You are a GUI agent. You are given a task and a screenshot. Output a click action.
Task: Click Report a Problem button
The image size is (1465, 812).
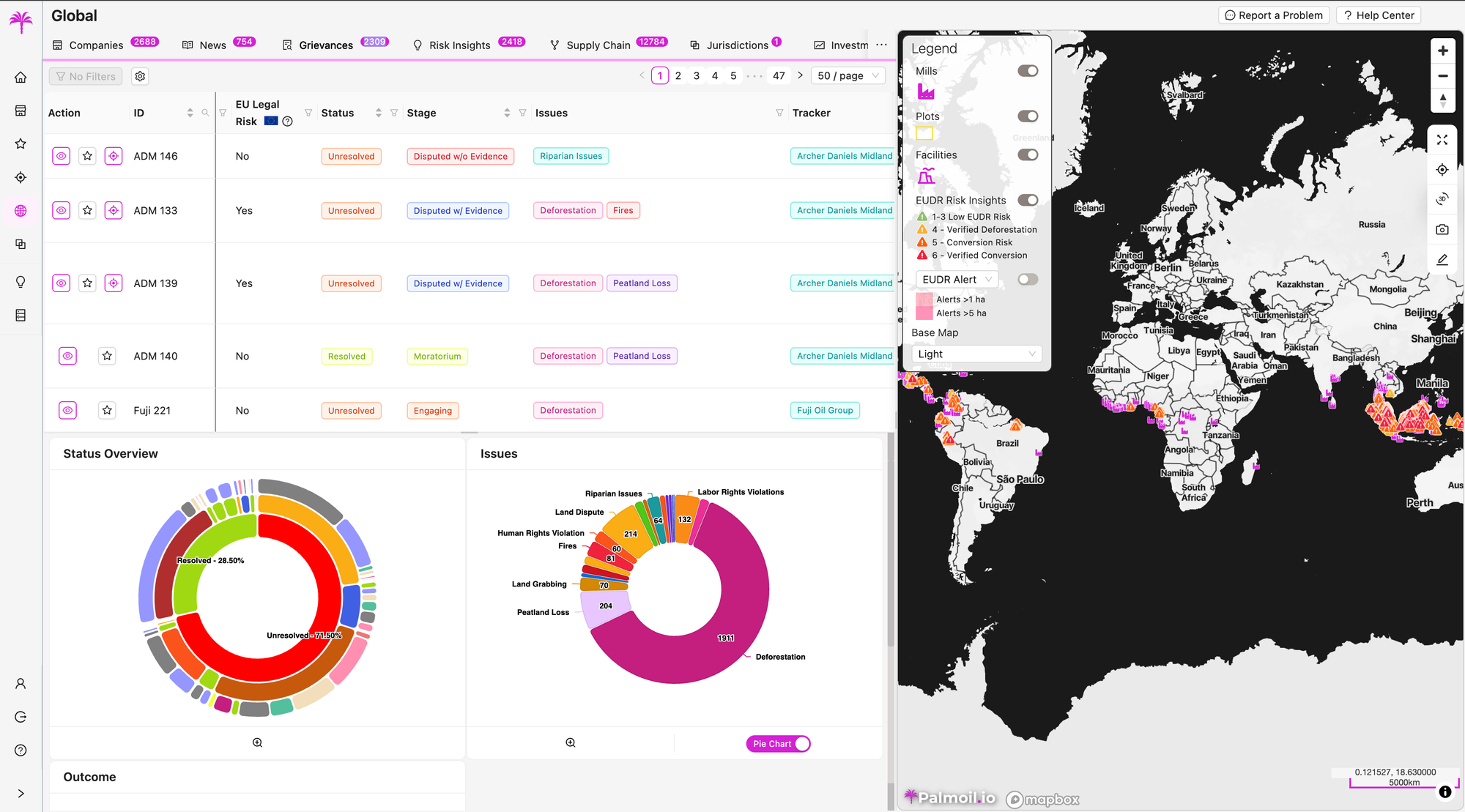[x=1274, y=15]
